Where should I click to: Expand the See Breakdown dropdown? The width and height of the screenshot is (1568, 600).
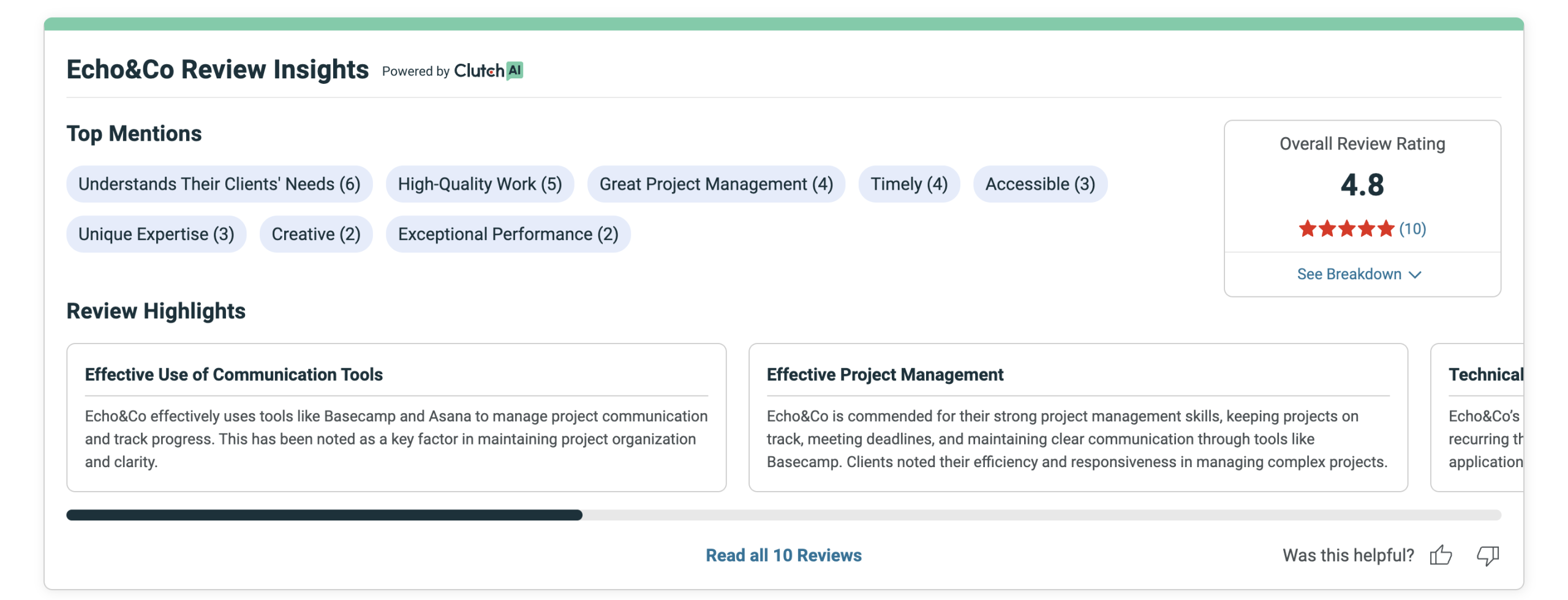click(1359, 274)
